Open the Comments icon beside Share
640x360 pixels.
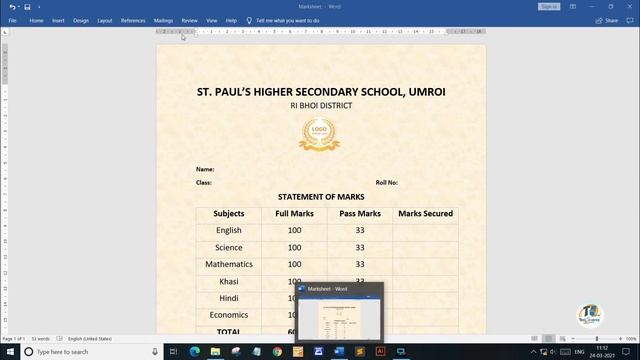point(630,20)
